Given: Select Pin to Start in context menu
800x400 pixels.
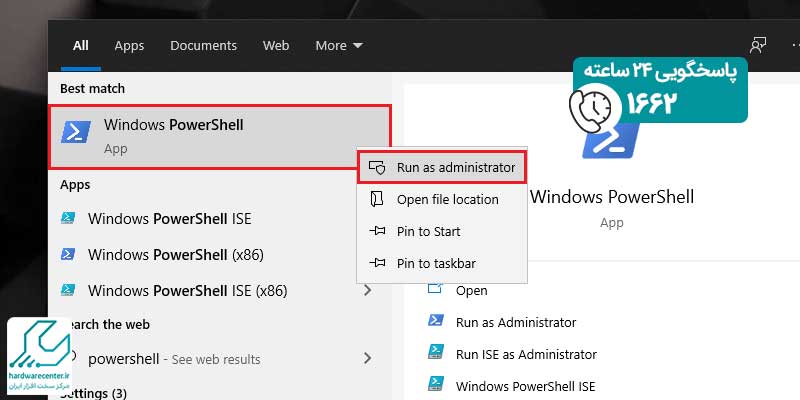Looking at the screenshot, I should point(441,232).
